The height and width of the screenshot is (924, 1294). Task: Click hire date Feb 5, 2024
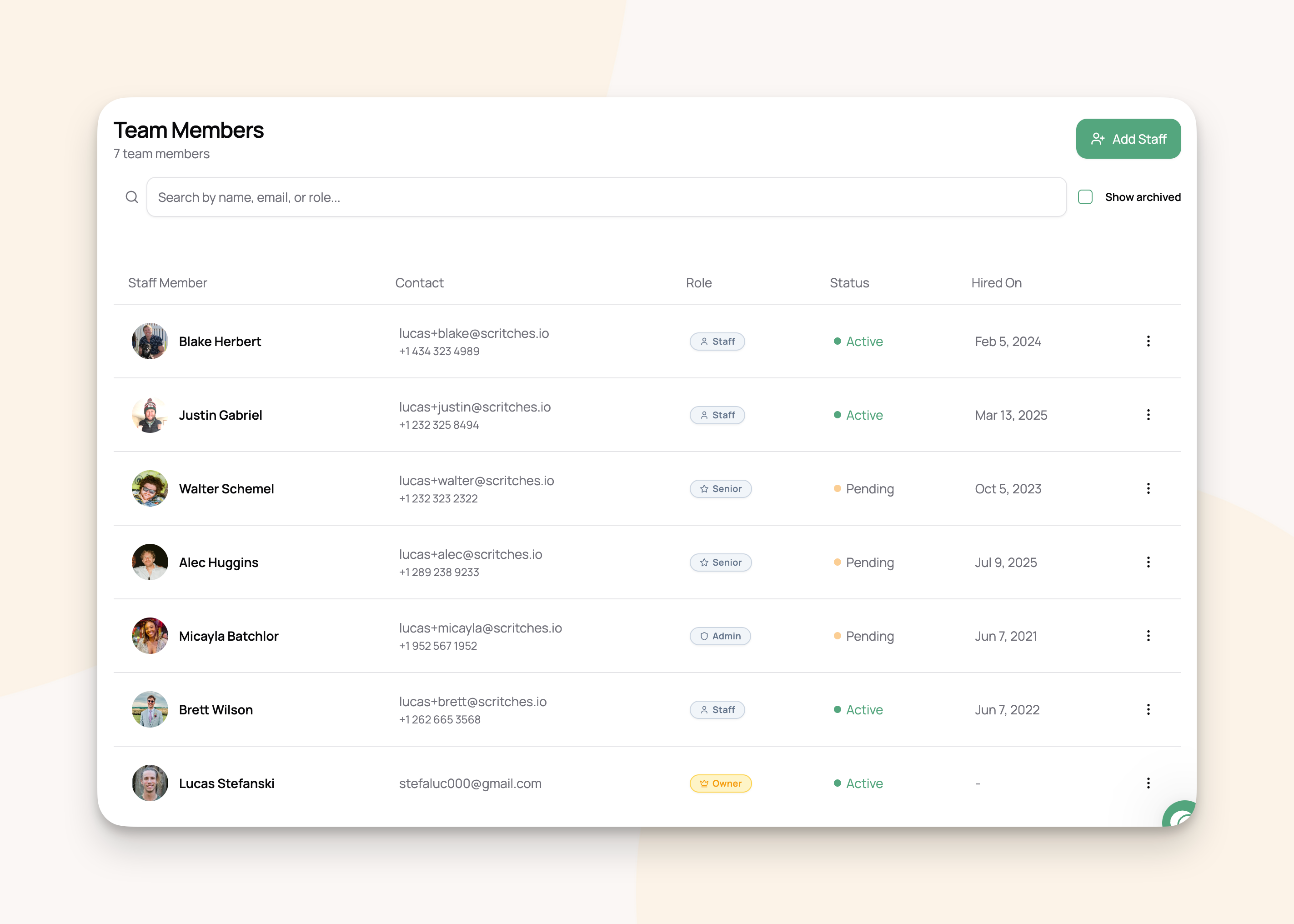1008,341
